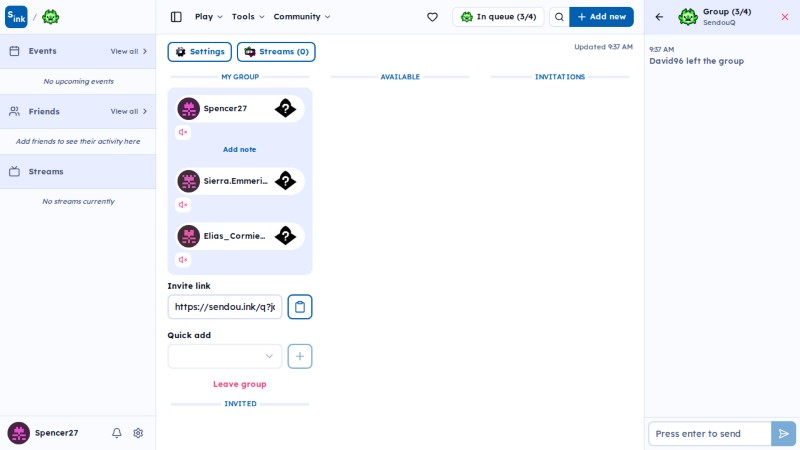The image size is (800, 450).
Task: Copy invite link with clipboard icon
Action: point(299,307)
